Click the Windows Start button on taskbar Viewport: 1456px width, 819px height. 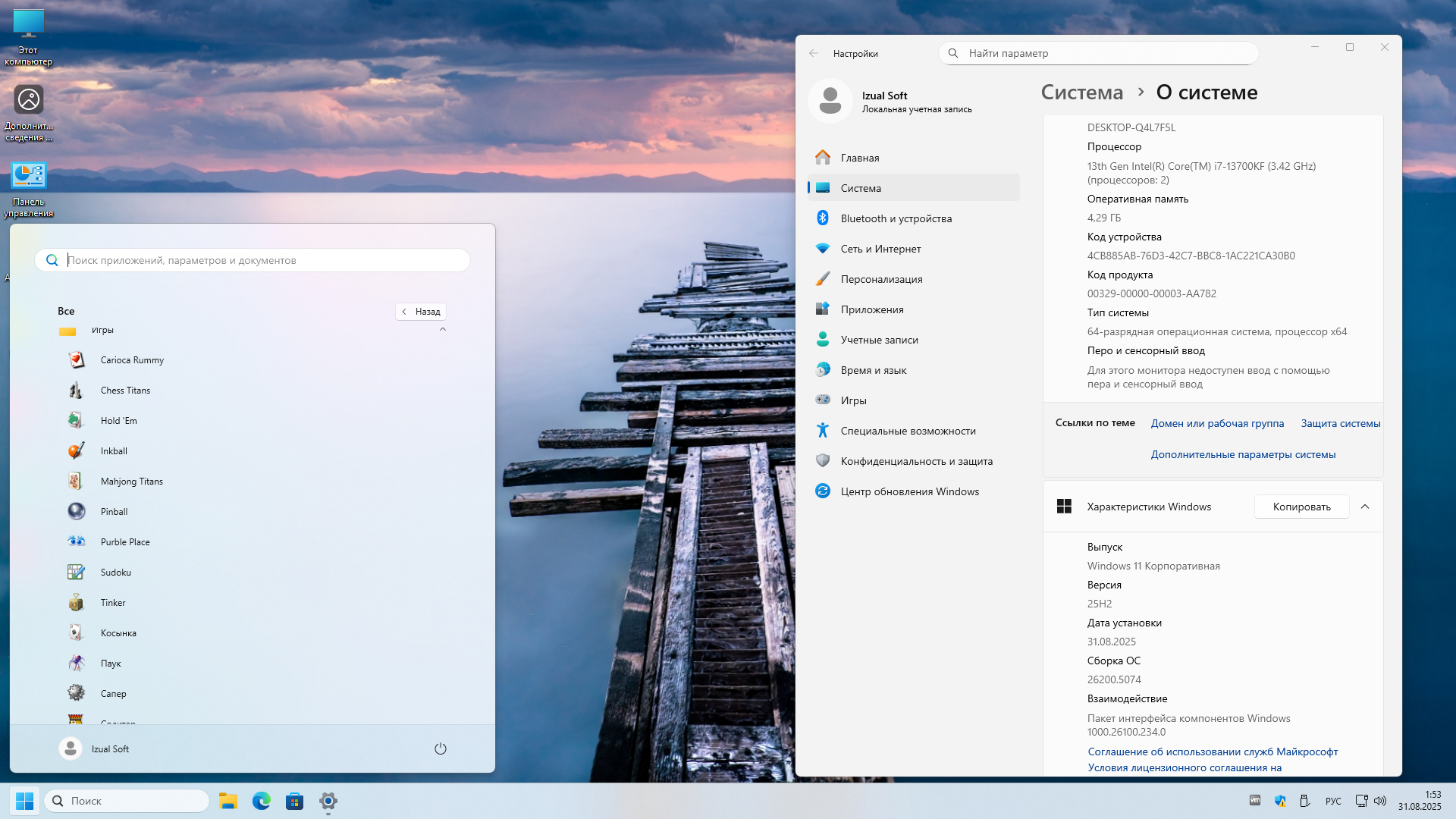24,801
